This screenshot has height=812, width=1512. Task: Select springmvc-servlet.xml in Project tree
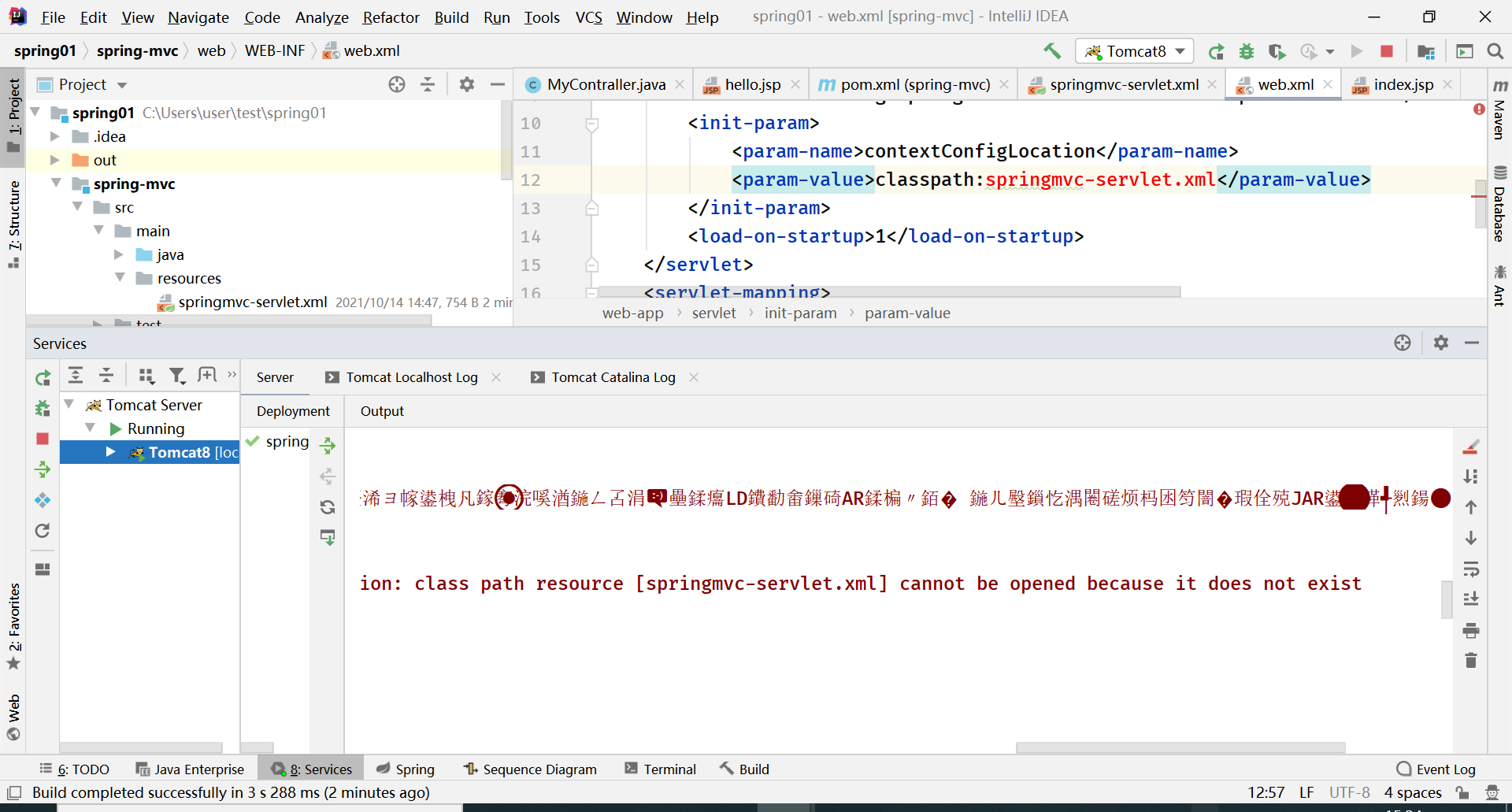coord(253,302)
